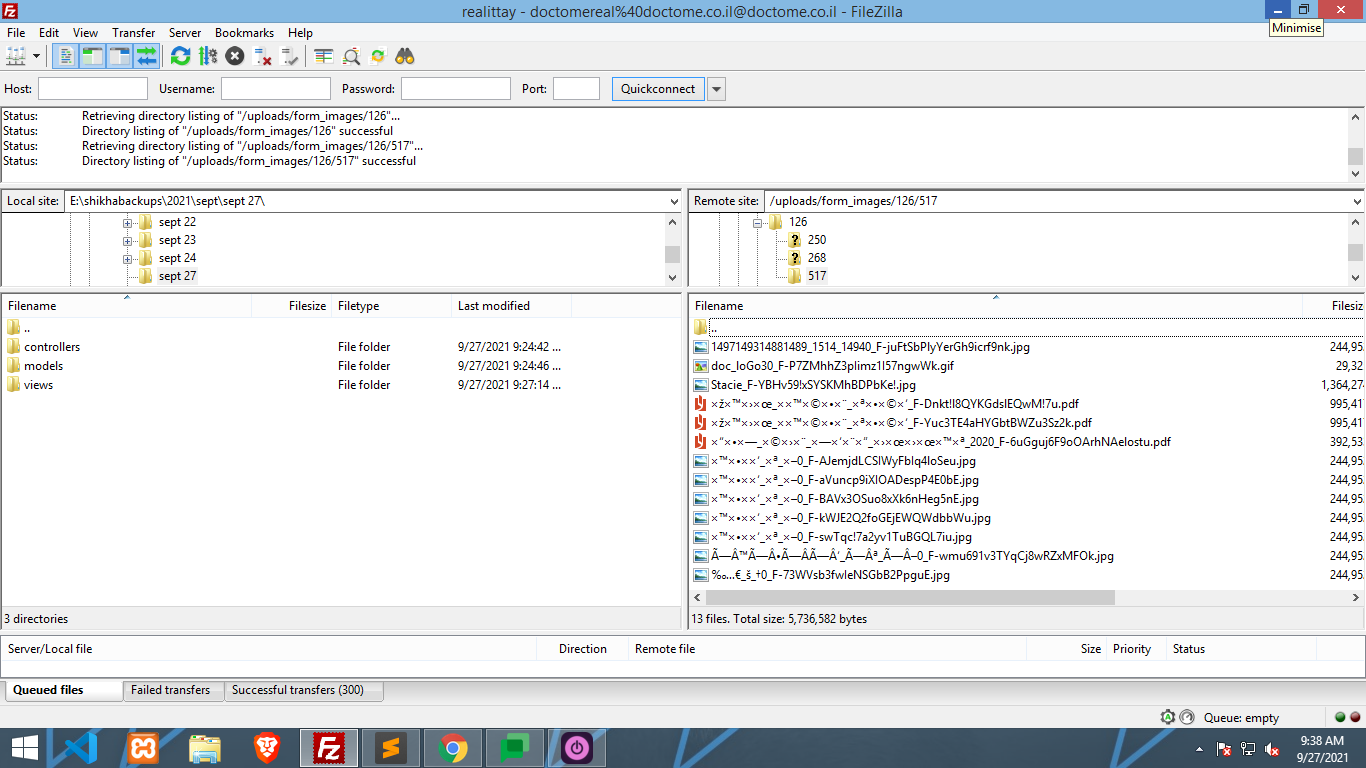Cancel the current operation
Image resolution: width=1366 pixels, height=768 pixels.
coord(235,56)
